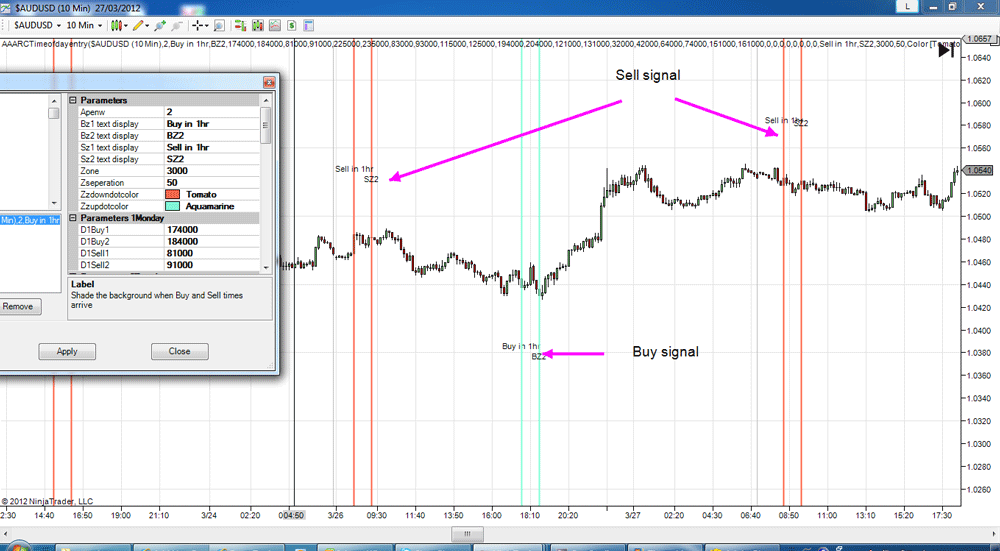Edit the Bz2 text display value BZ2
1000x551 pixels.
[212, 135]
